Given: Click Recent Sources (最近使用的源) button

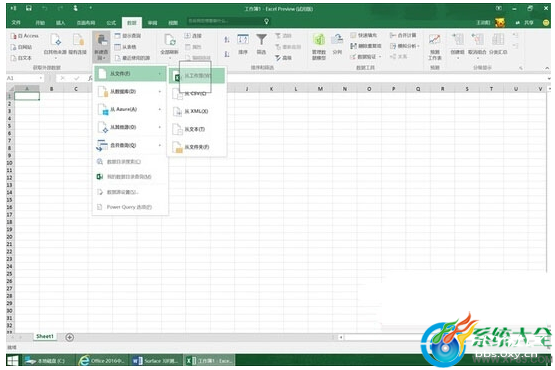Looking at the screenshot, I should (x=132, y=58).
